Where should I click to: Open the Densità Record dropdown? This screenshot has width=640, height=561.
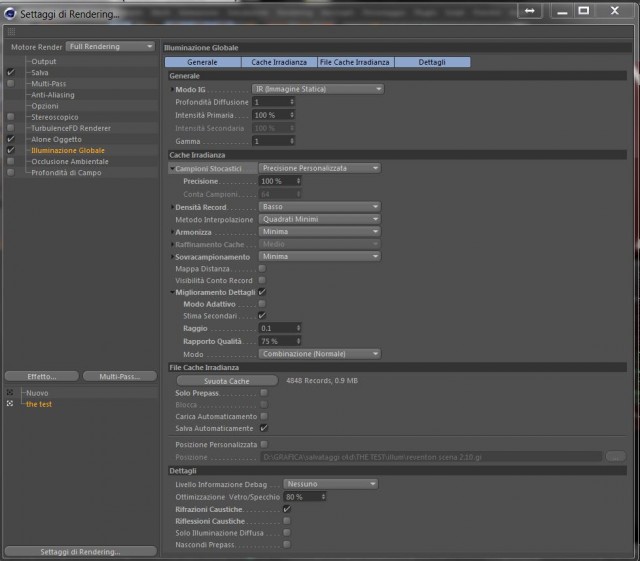pyautogui.click(x=320, y=207)
